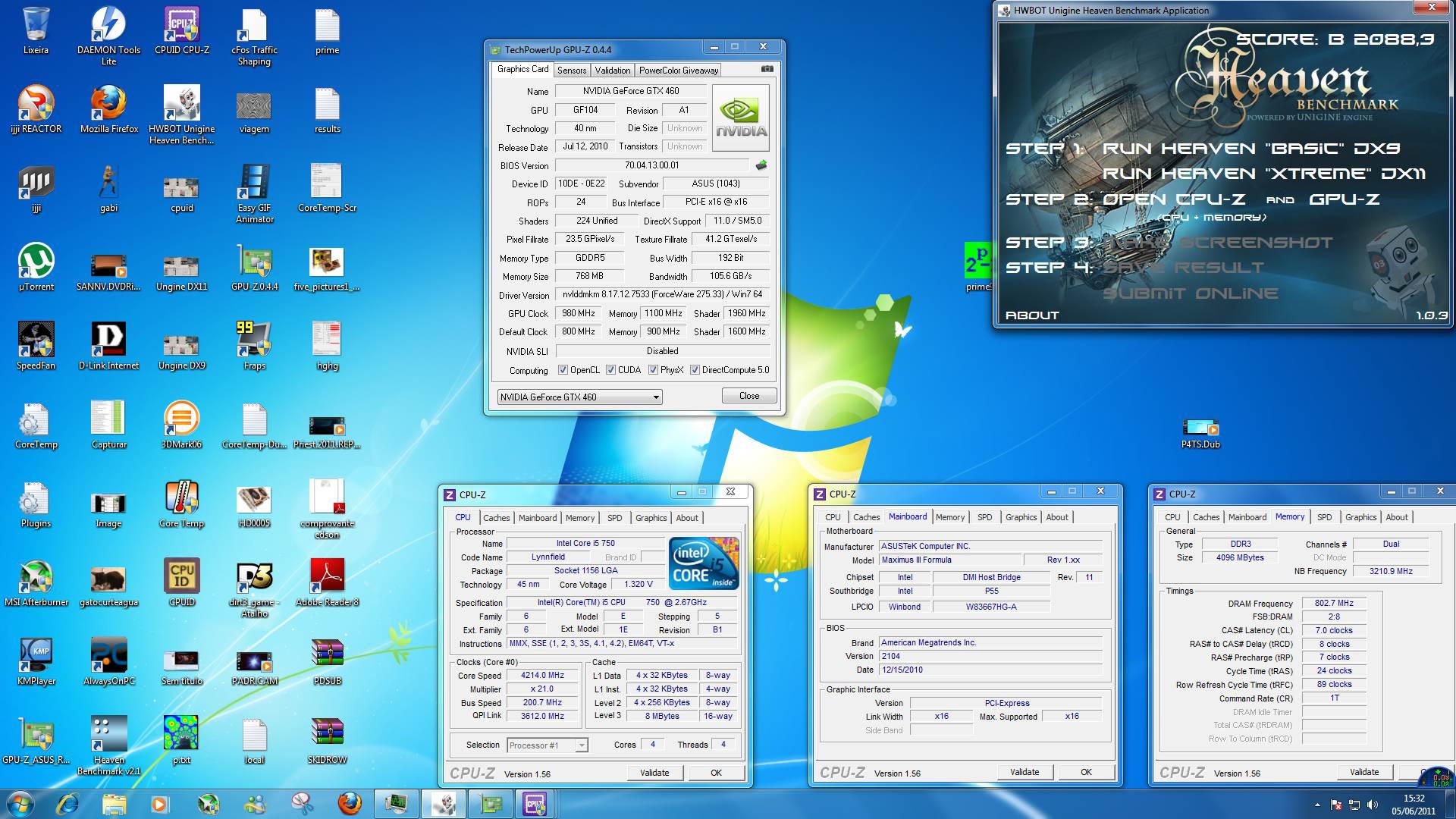
Task: Open P4TS.Dub desktop file icon
Action: tap(1200, 434)
